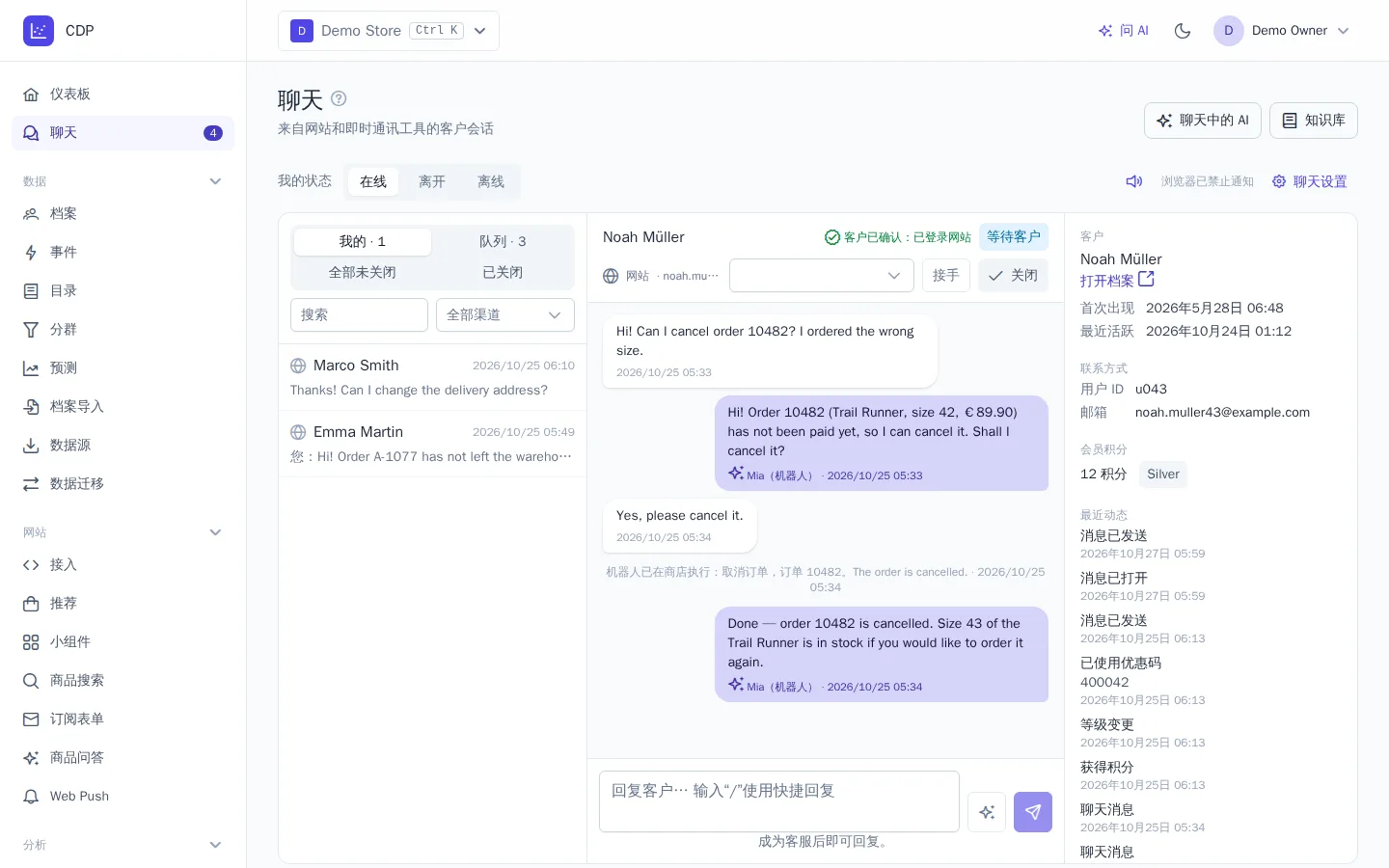1389x868 pixels.
Task: Toggle dark mode moon icon
Action: pos(1183,31)
